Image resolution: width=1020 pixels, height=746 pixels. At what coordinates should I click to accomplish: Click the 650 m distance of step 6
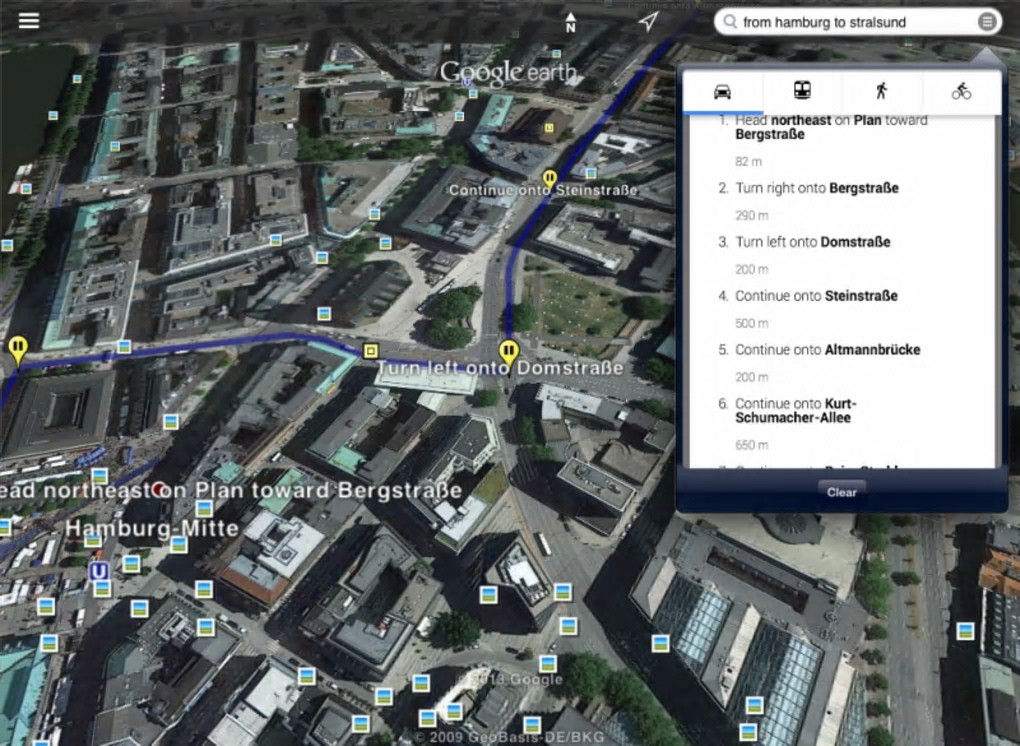[751, 445]
